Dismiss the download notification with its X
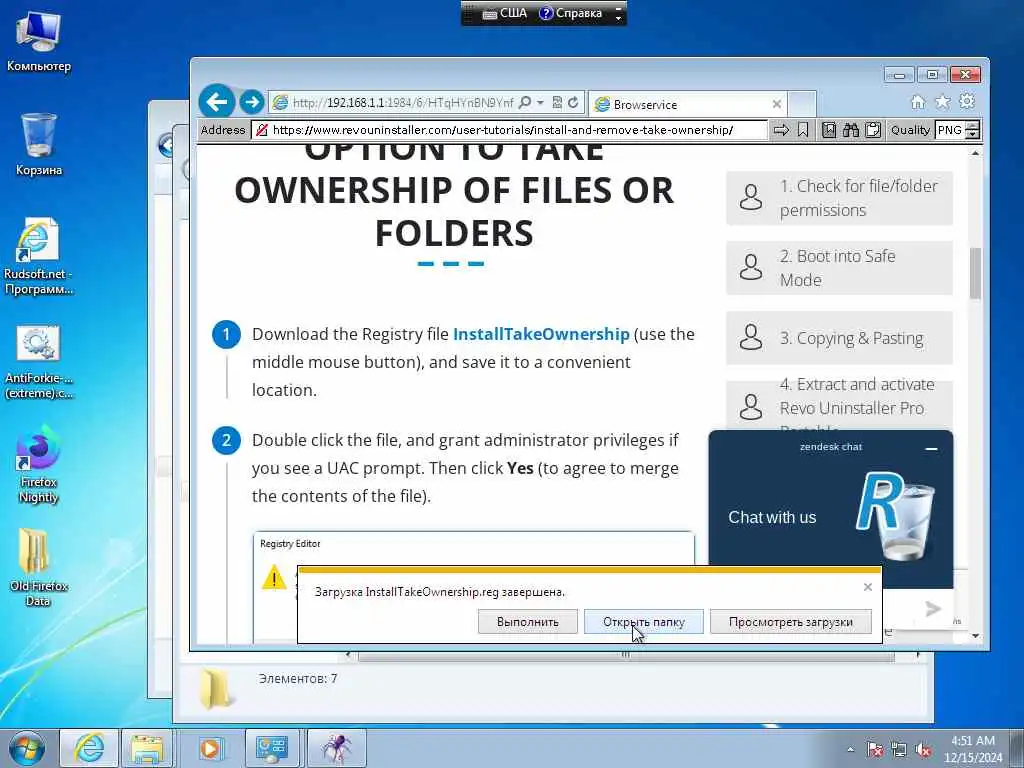This screenshot has width=1024, height=768. point(868,587)
